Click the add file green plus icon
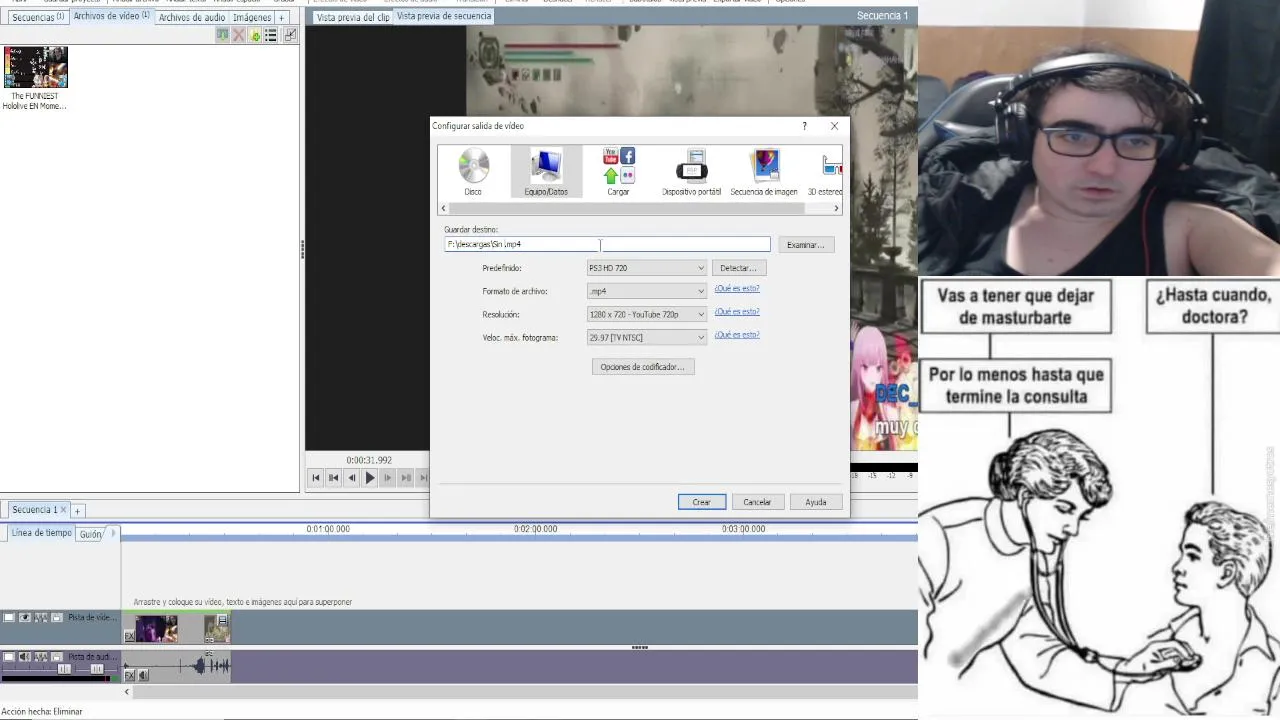Viewport: 1280px width, 720px height. click(x=255, y=35)
